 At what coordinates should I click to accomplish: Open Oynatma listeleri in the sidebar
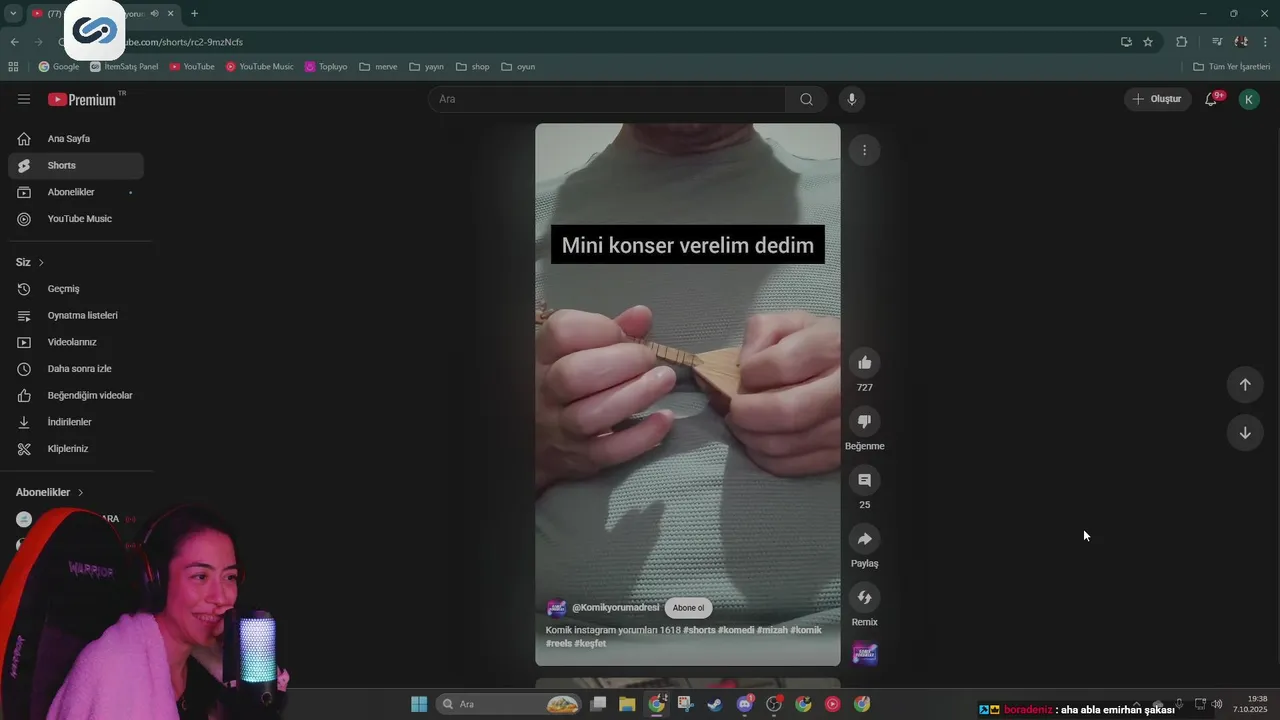point(76,315)
